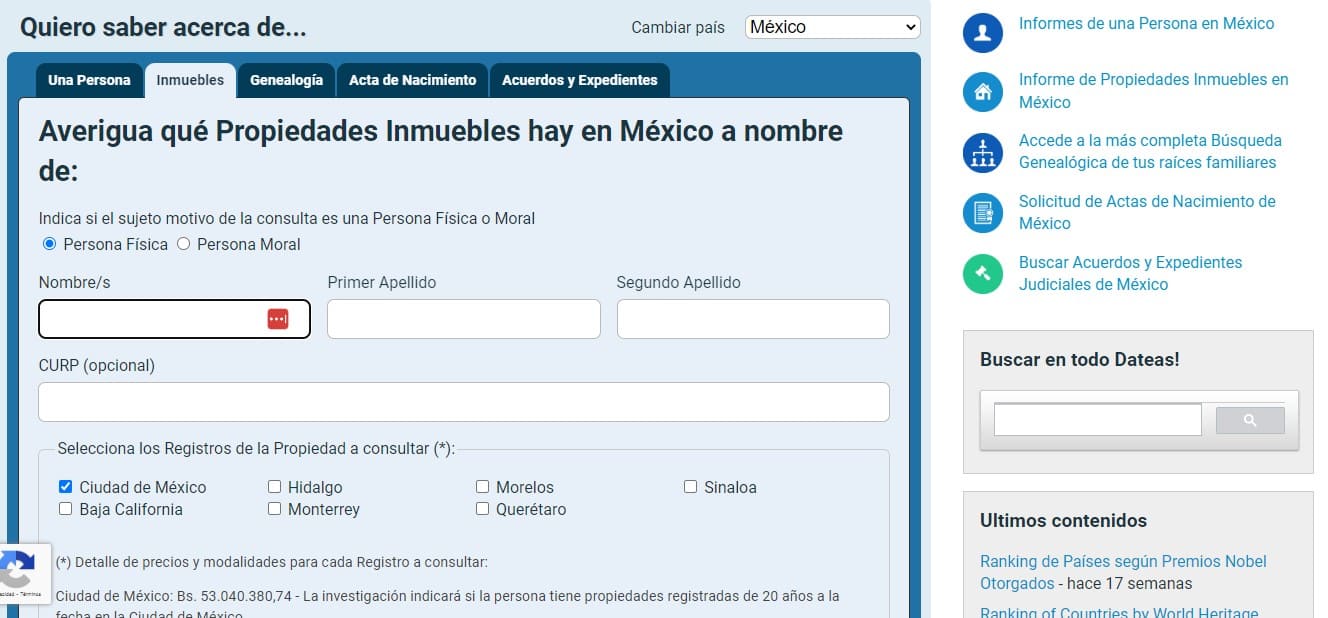Enable the Hidalgo registry checkbox
1328x618 pixels.
pos(274,486)
